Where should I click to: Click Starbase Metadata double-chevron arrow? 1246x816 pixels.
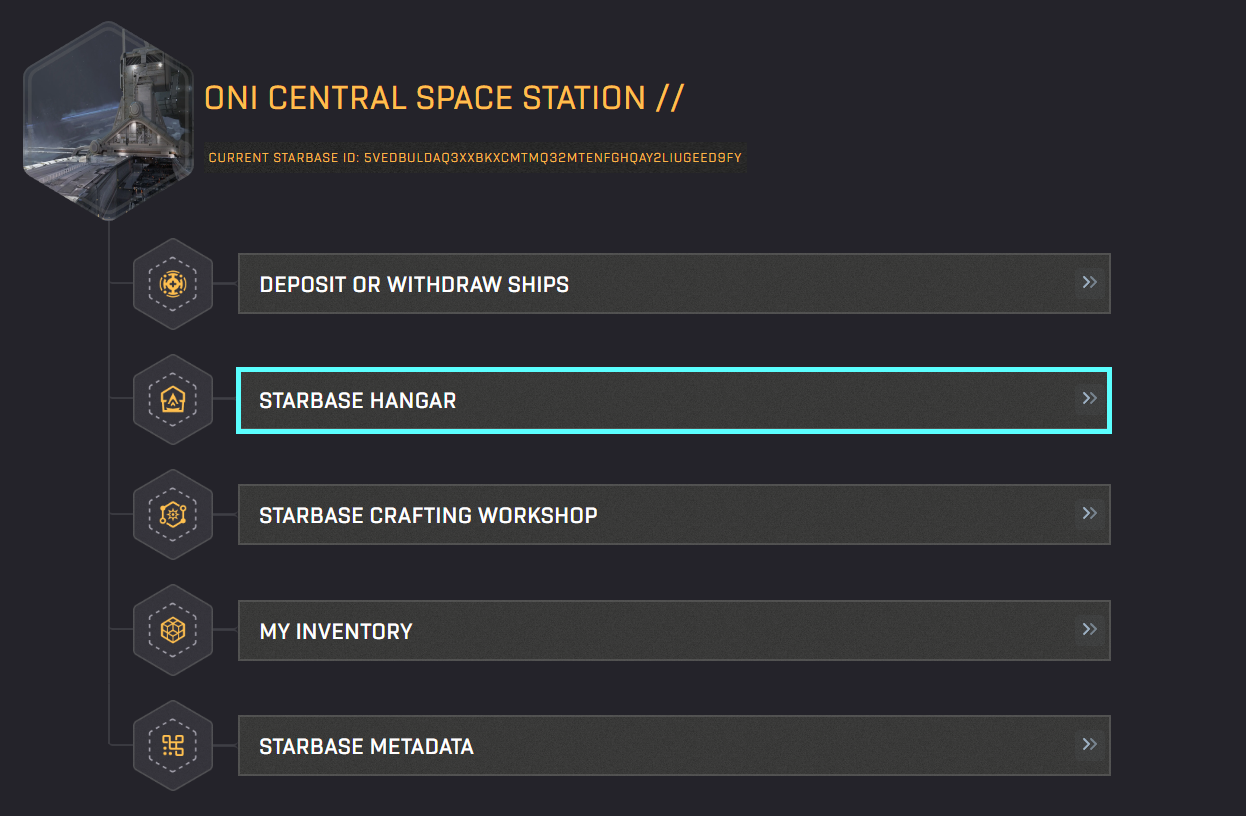coord(1090,745)
